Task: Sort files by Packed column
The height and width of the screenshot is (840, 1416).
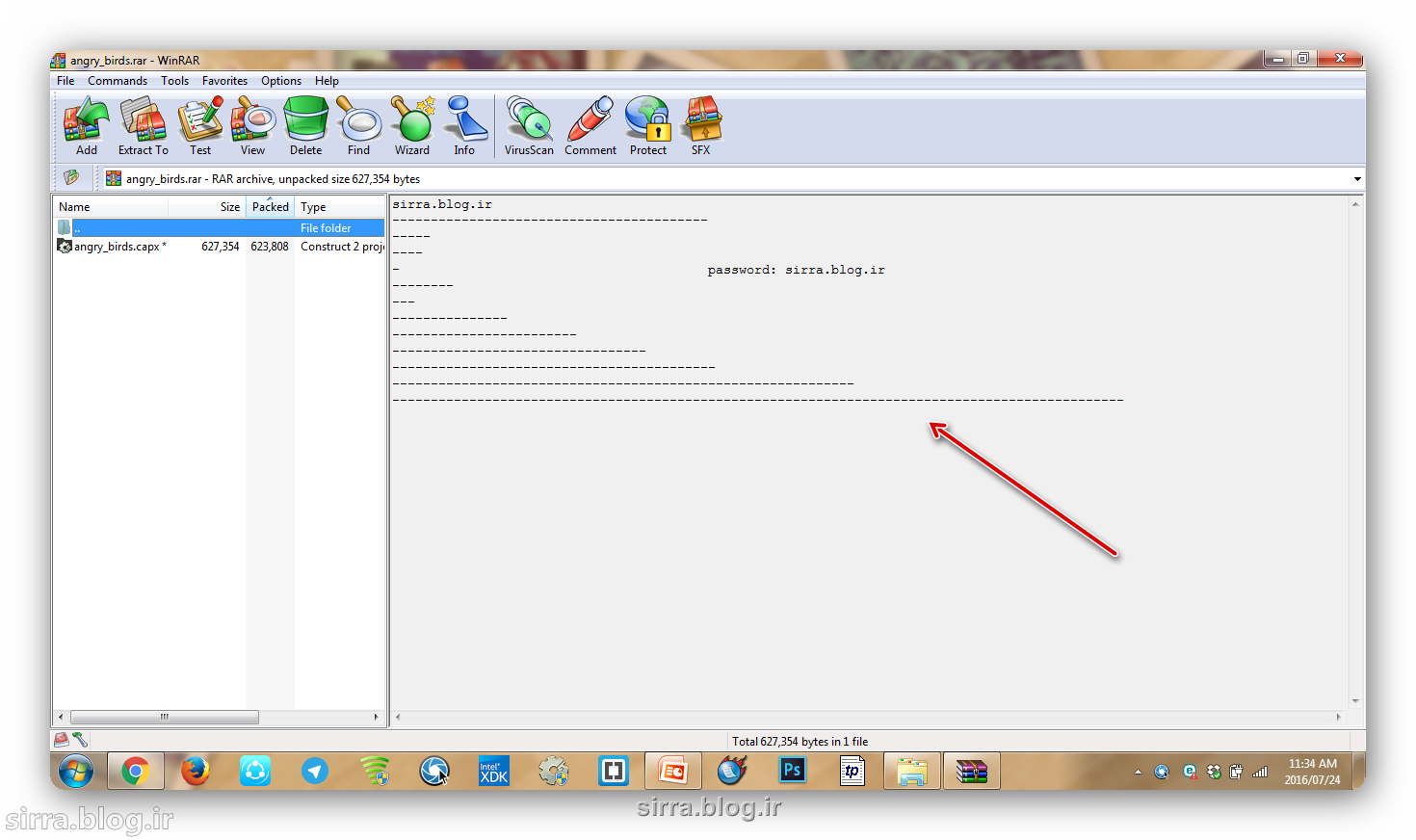Action: point(270,207)
